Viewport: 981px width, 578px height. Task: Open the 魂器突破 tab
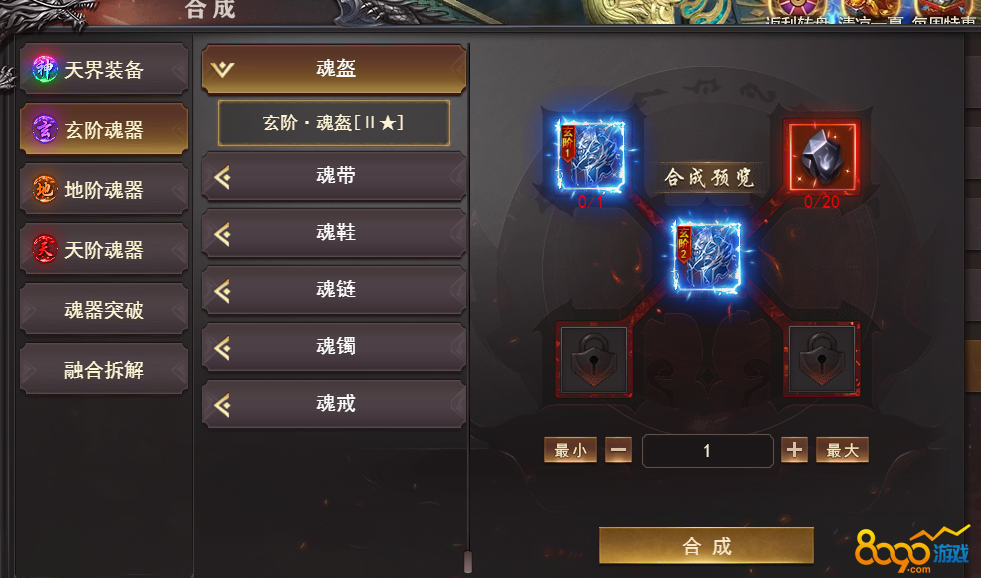coord(104,309)
